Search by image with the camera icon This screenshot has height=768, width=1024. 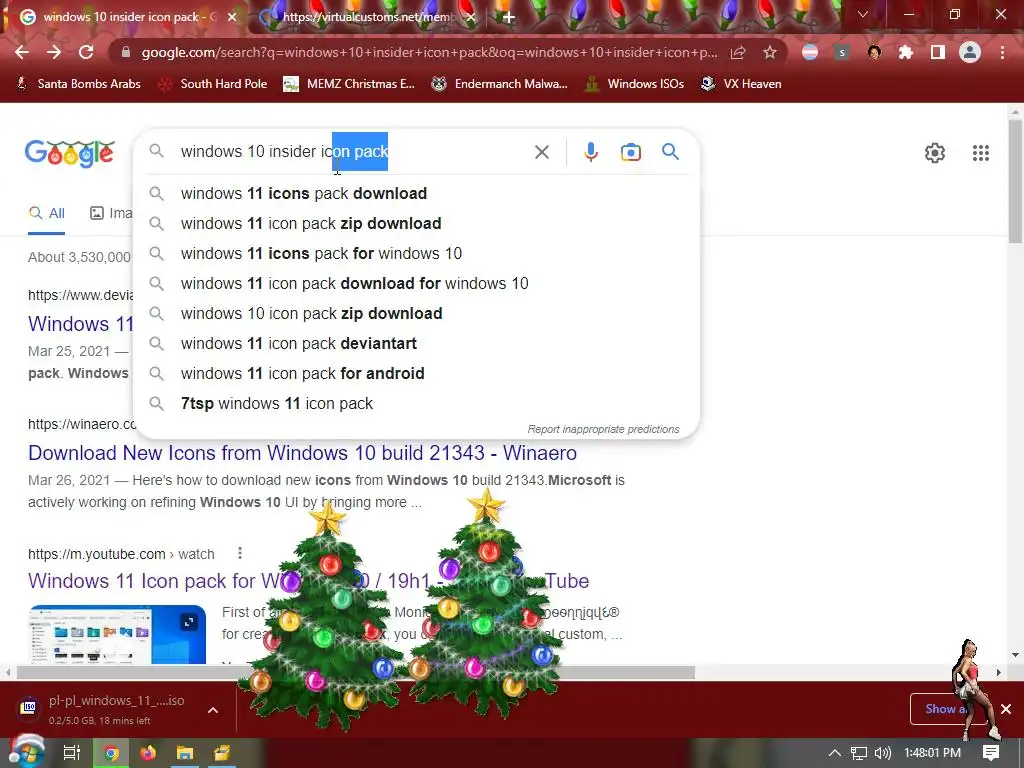[630, 152]
